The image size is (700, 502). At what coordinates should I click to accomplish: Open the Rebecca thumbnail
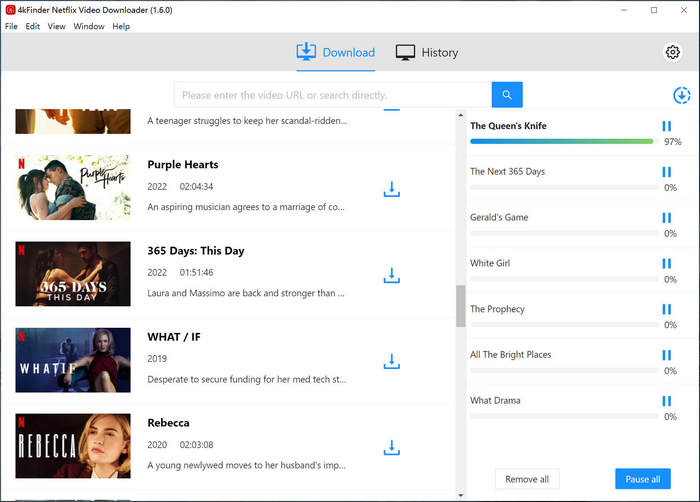73,446
